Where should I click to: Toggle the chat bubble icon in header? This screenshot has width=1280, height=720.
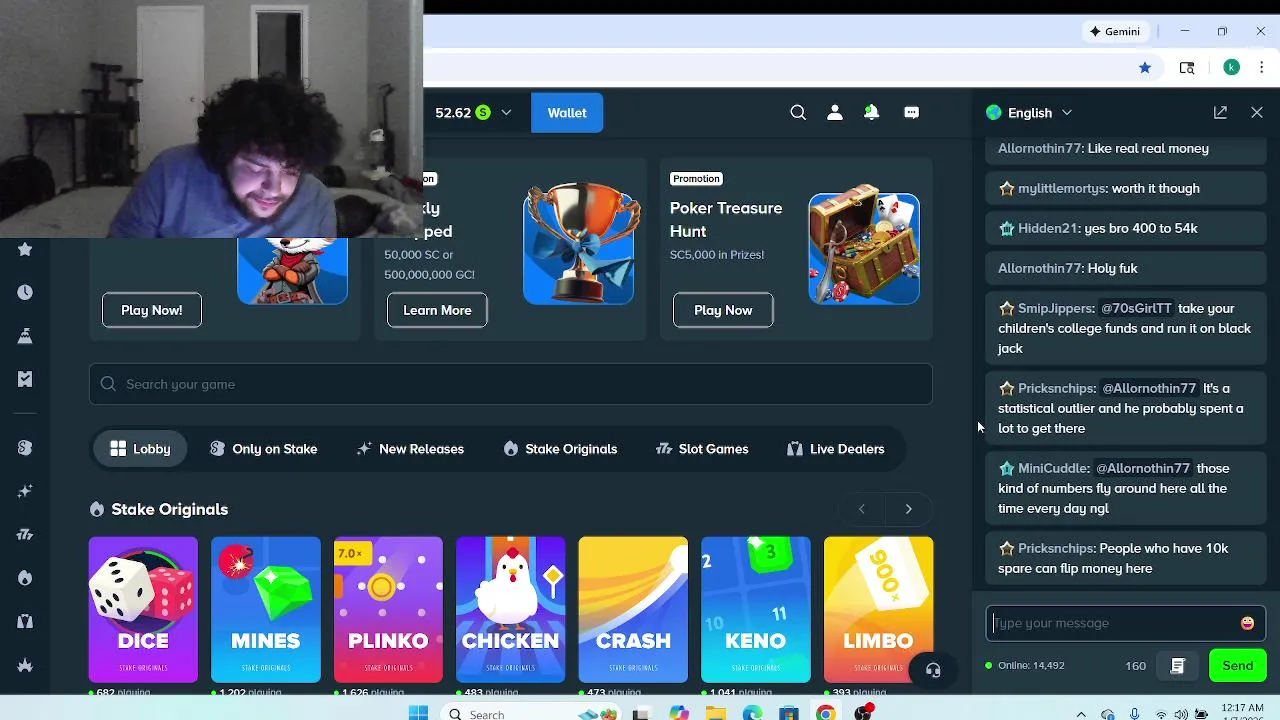tap(911, 113)
